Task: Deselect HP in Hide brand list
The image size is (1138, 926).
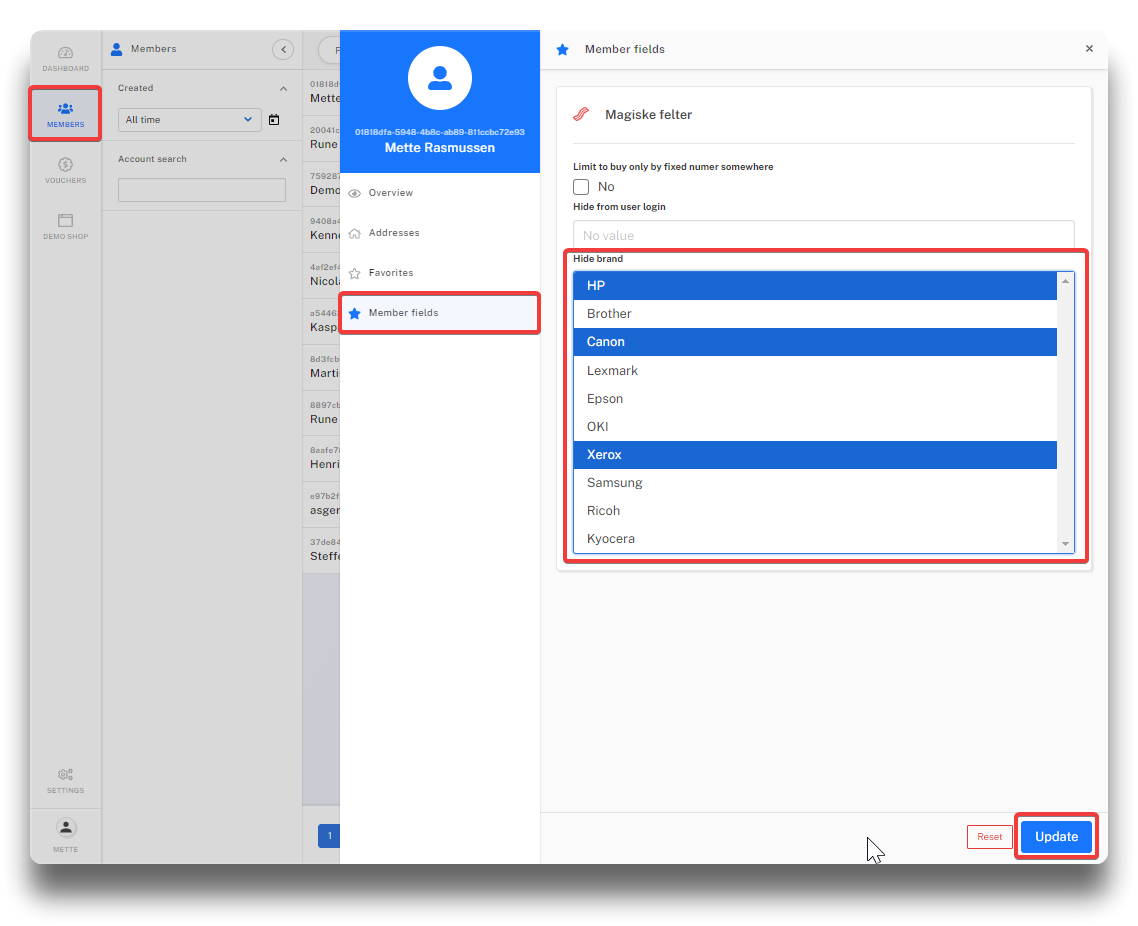Action: [x=815, y=286]
